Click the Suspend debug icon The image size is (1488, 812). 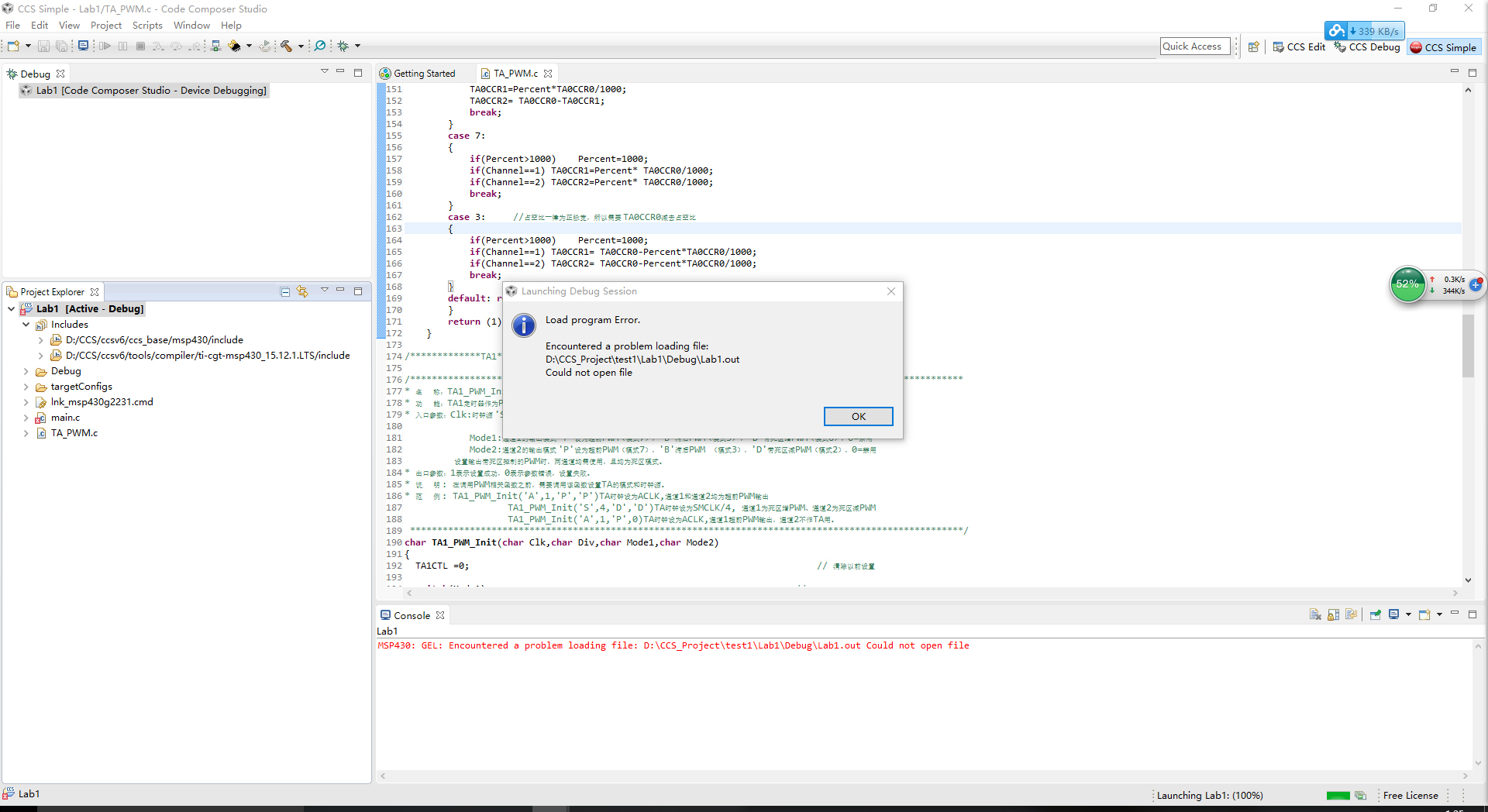tap(122, 46)
